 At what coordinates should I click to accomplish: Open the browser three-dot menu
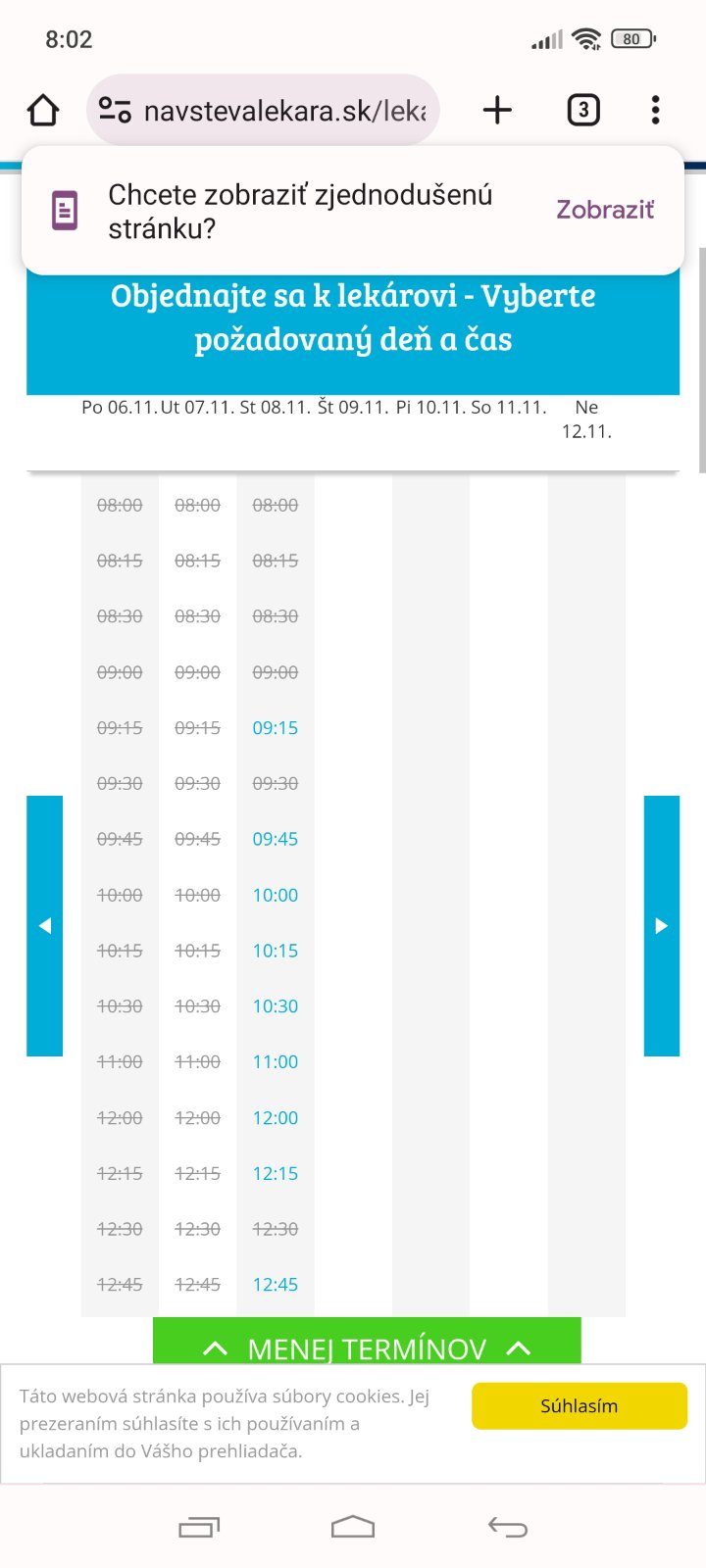[x=655, y=110]
